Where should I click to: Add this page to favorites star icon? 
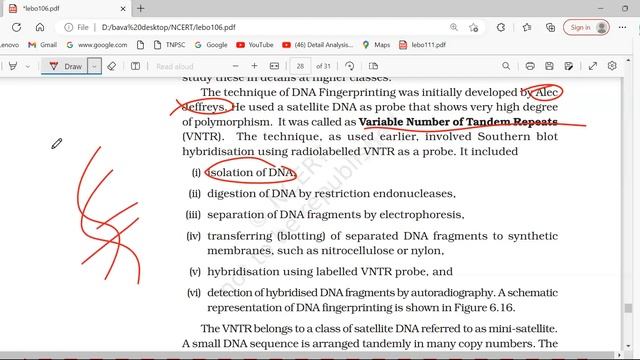473,27
